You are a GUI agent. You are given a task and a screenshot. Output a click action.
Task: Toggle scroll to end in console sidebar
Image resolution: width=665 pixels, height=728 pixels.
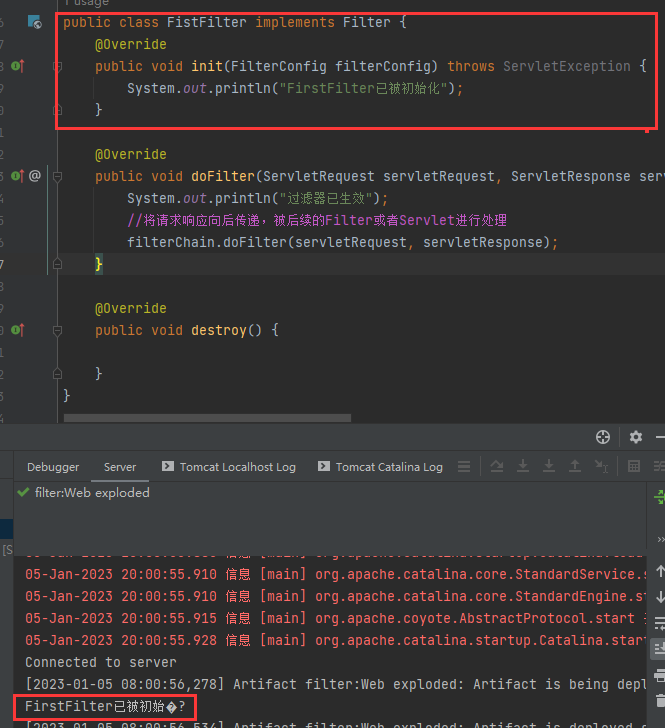tap(659, 650)
